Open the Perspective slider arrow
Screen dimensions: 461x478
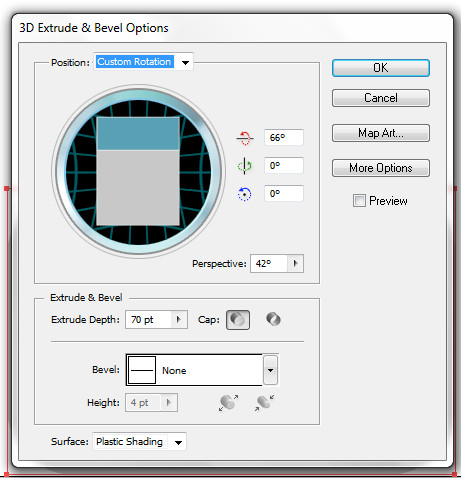295,264
